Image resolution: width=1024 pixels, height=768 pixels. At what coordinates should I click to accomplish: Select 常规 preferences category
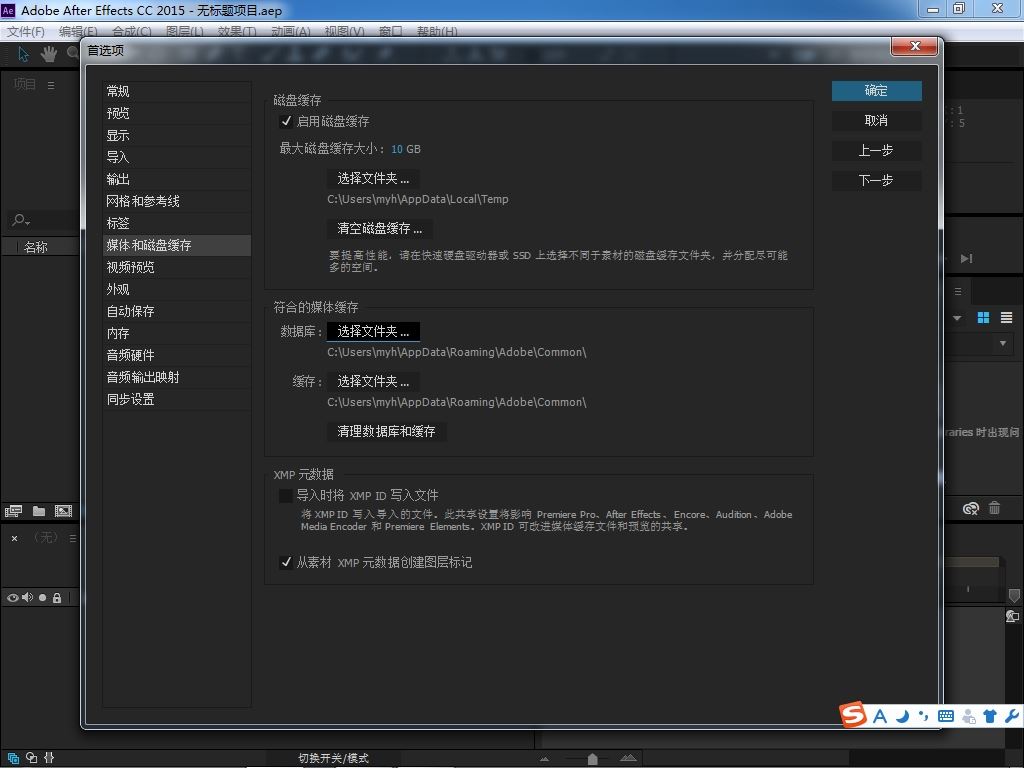pos(176,91)
